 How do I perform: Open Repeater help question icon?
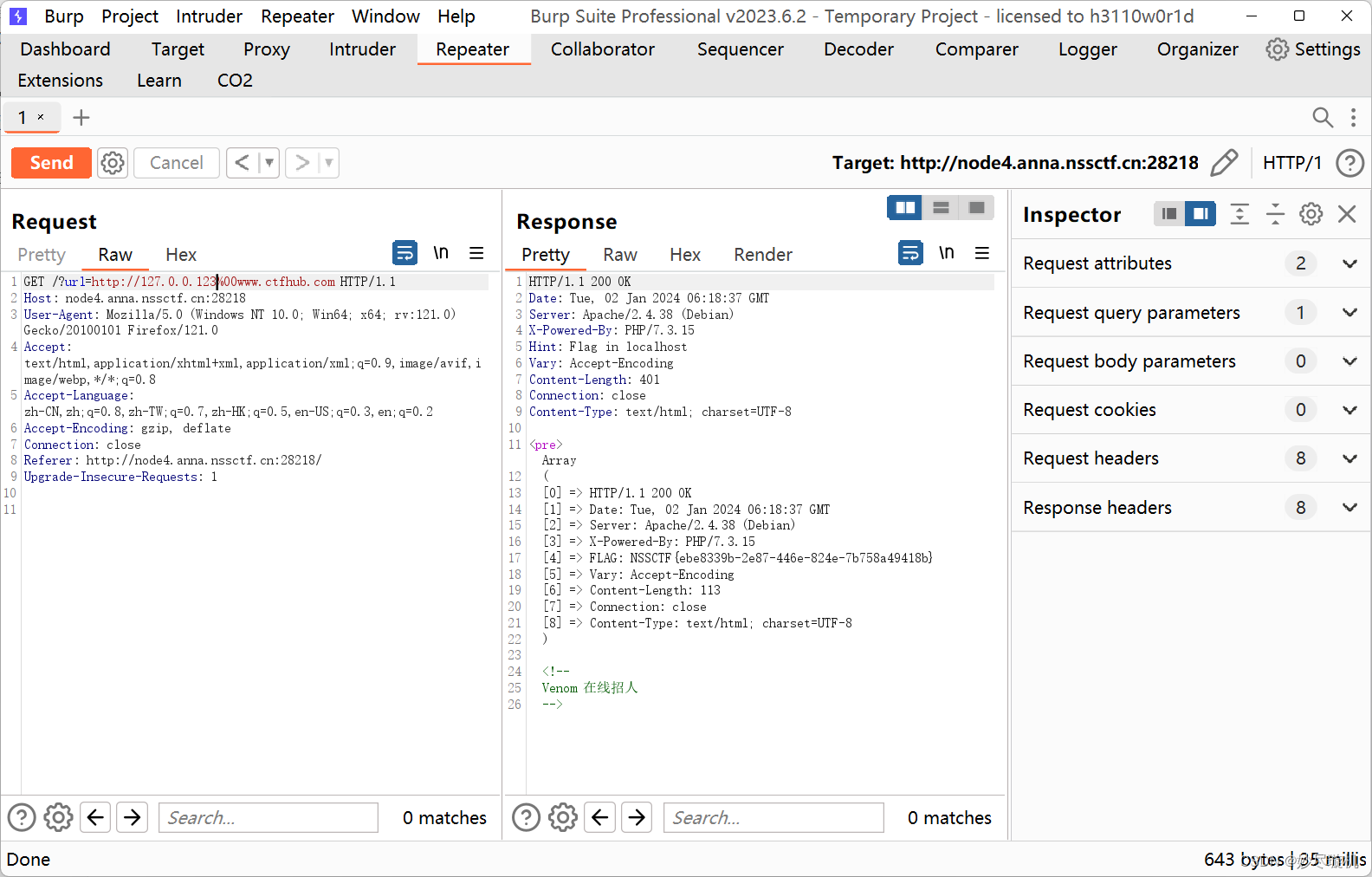click(1349, 163)
